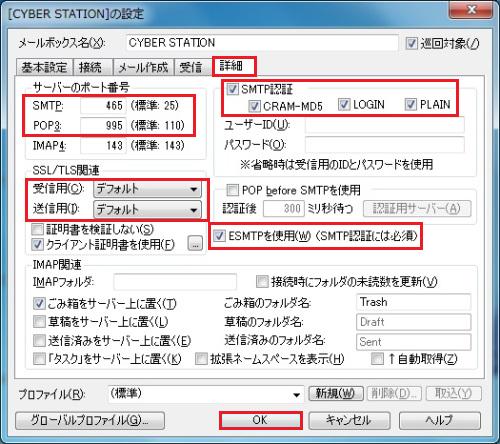Open client certificate browse button (...)
The width and height of the screenshot is (500, 444).
[195, 243]
